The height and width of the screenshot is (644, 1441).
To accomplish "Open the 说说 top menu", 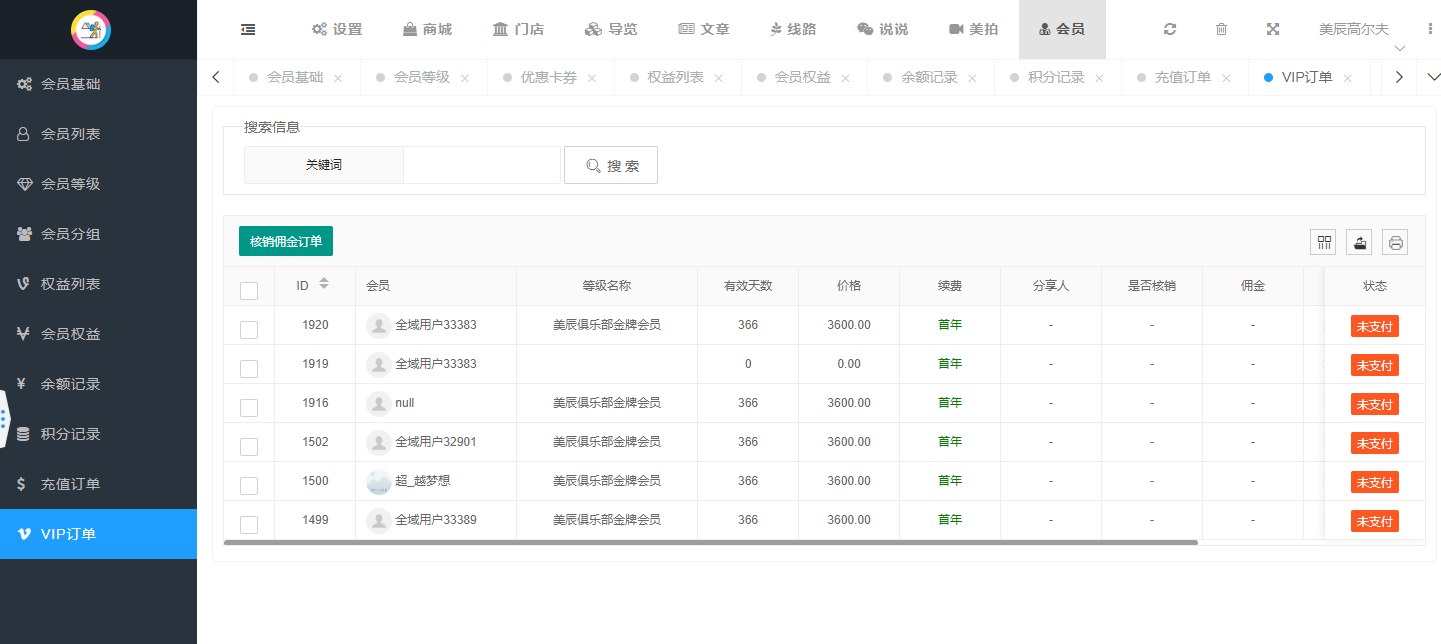I will click(x=883, y=29).
